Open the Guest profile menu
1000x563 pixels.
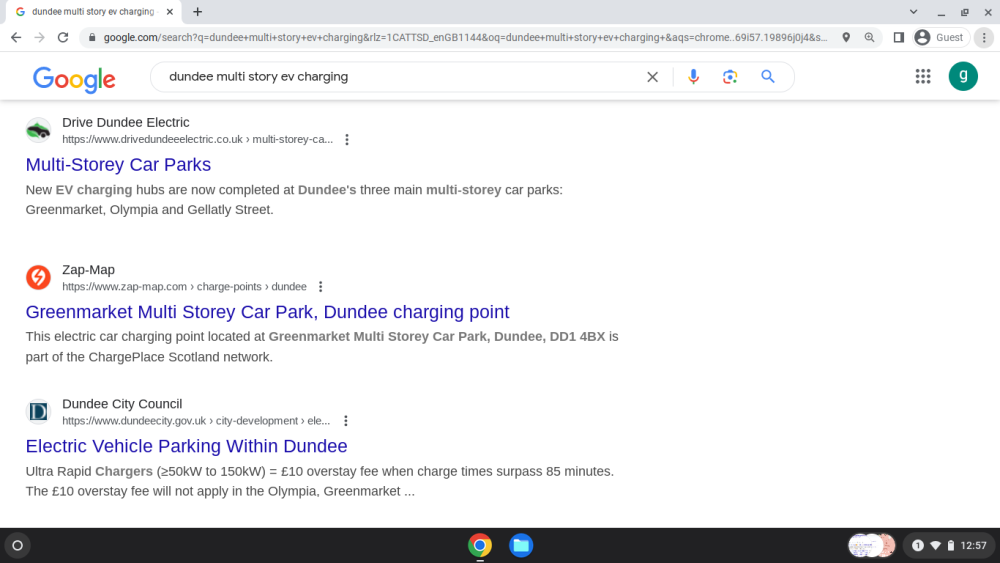pyautogui.click(x=940, y=38)
